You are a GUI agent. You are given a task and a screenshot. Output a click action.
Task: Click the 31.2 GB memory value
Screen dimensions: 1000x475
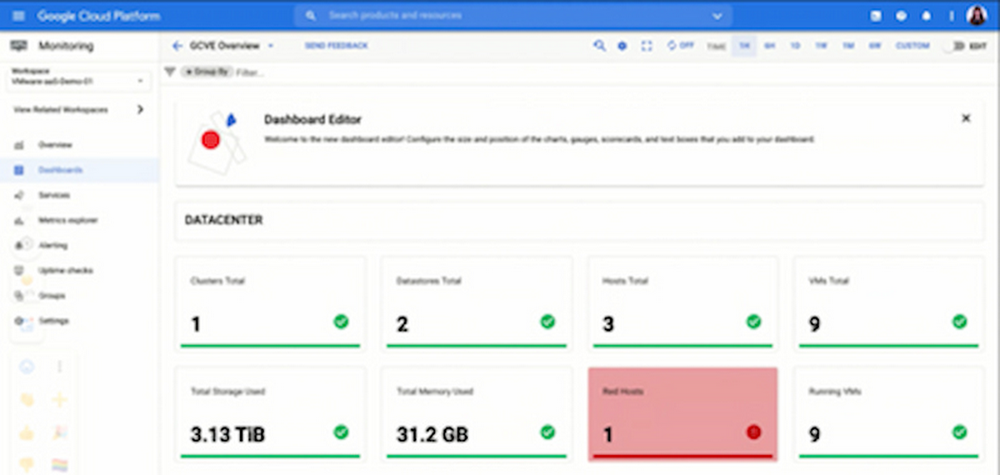click(432, 435)
